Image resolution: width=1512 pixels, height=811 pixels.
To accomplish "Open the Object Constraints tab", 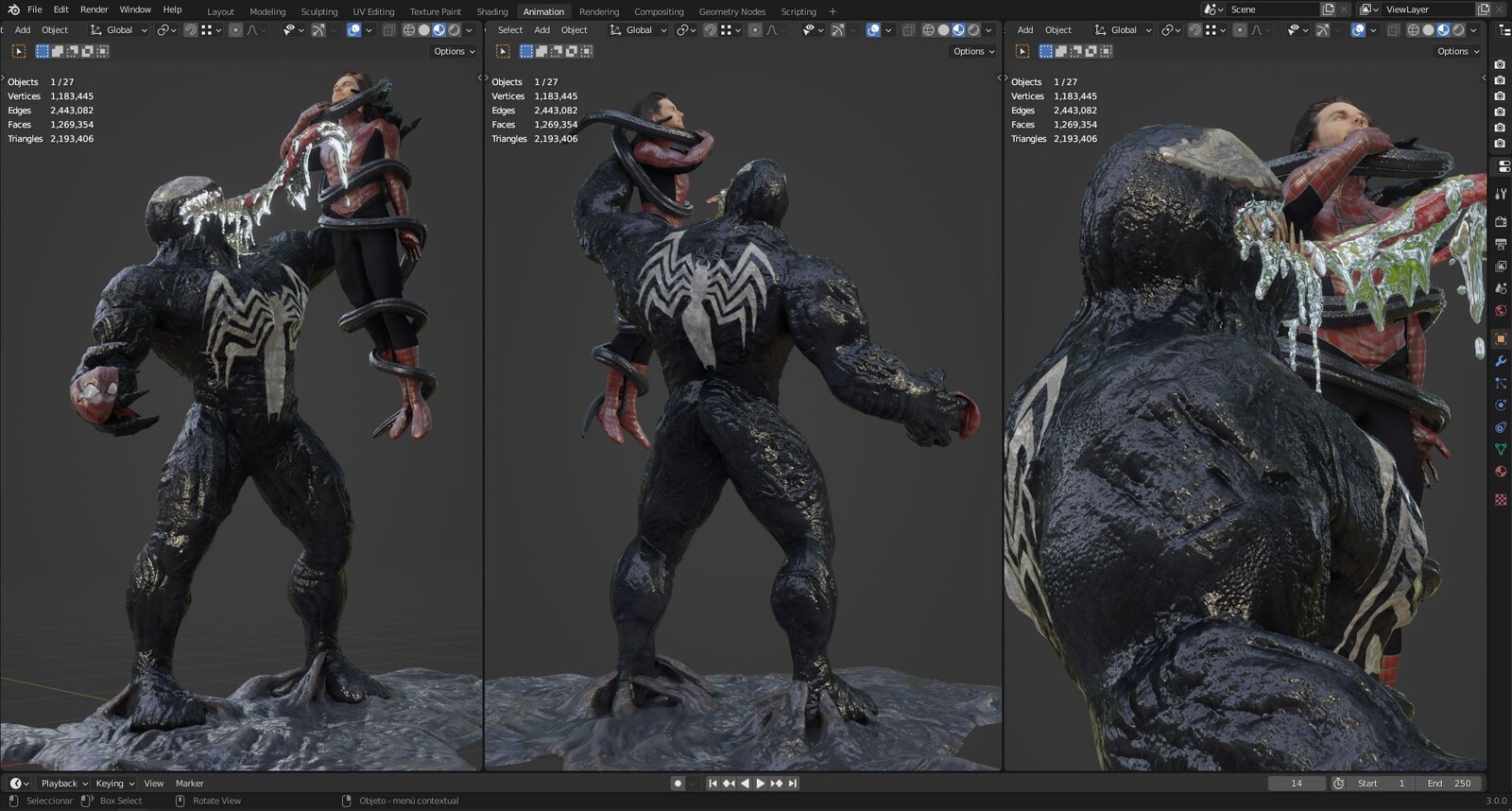I will [x=1501, y=427].
